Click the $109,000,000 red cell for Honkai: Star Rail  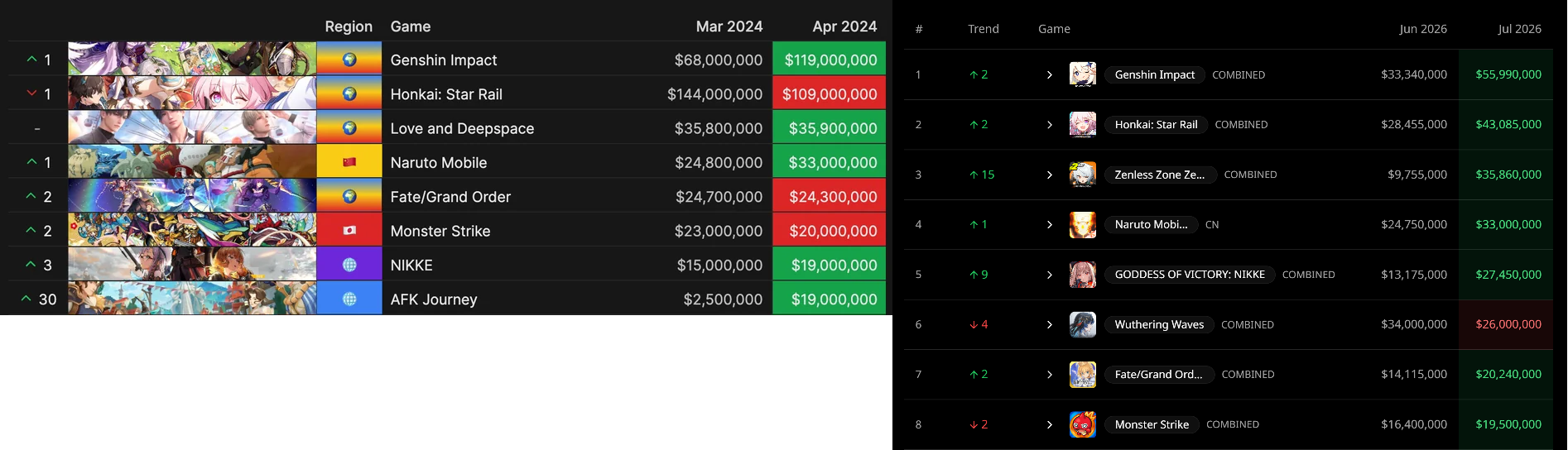click(x=830, y=93)
